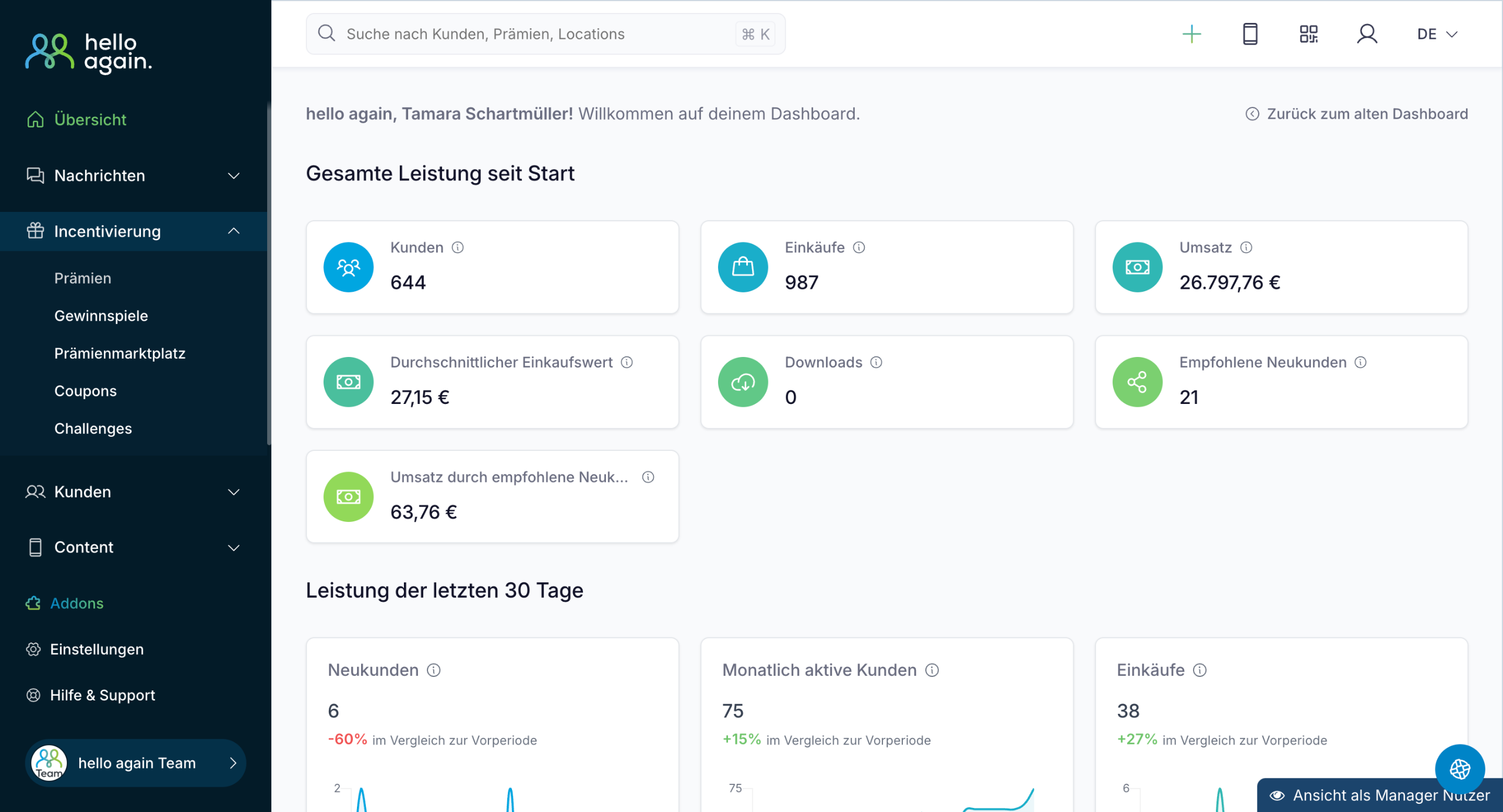Viewport: 1503px width, 812px height.
Task: Expand the Kunden sidebar menu
Action: click(x=134, y=492)
